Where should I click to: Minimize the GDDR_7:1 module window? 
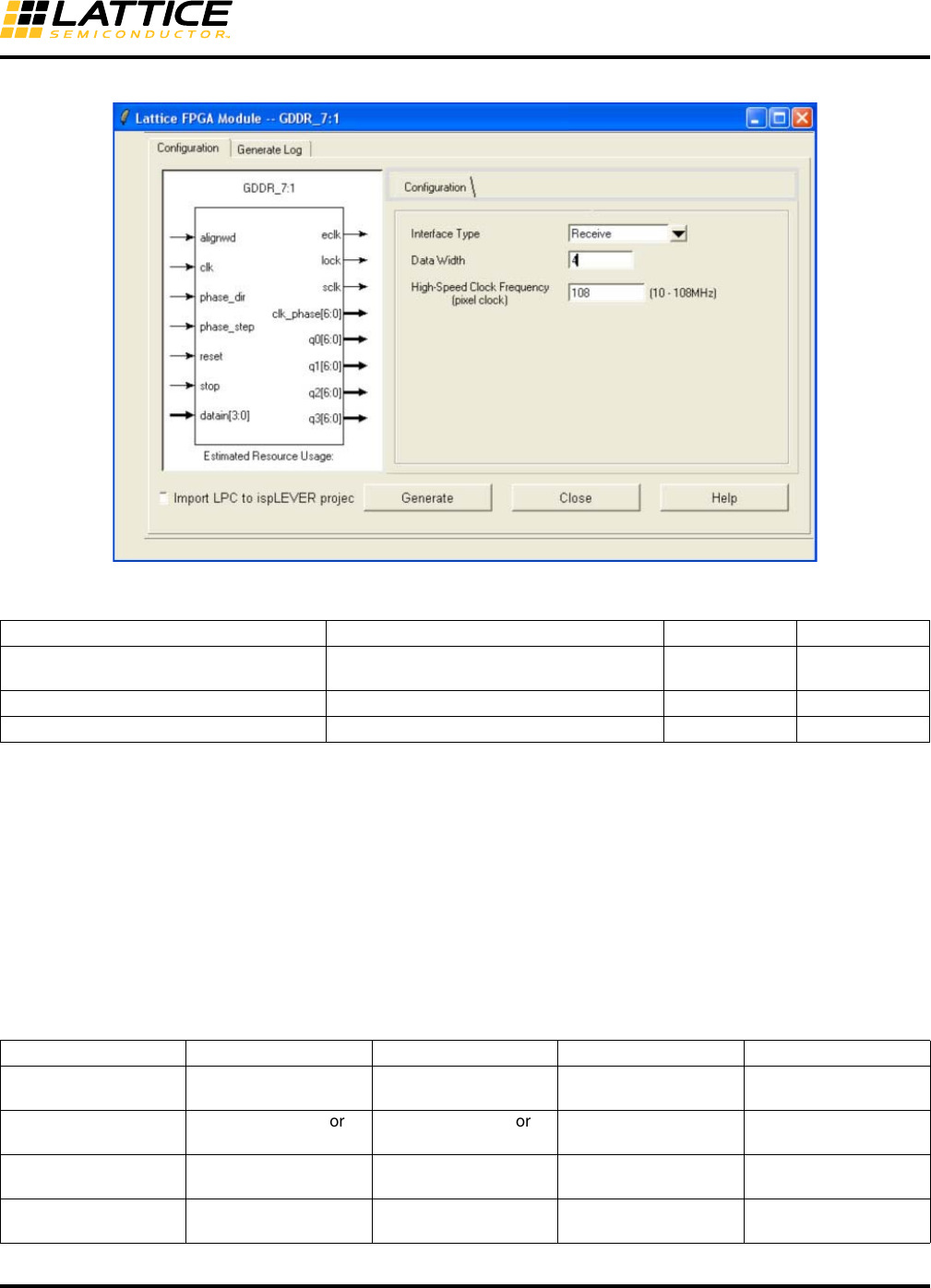757,118
